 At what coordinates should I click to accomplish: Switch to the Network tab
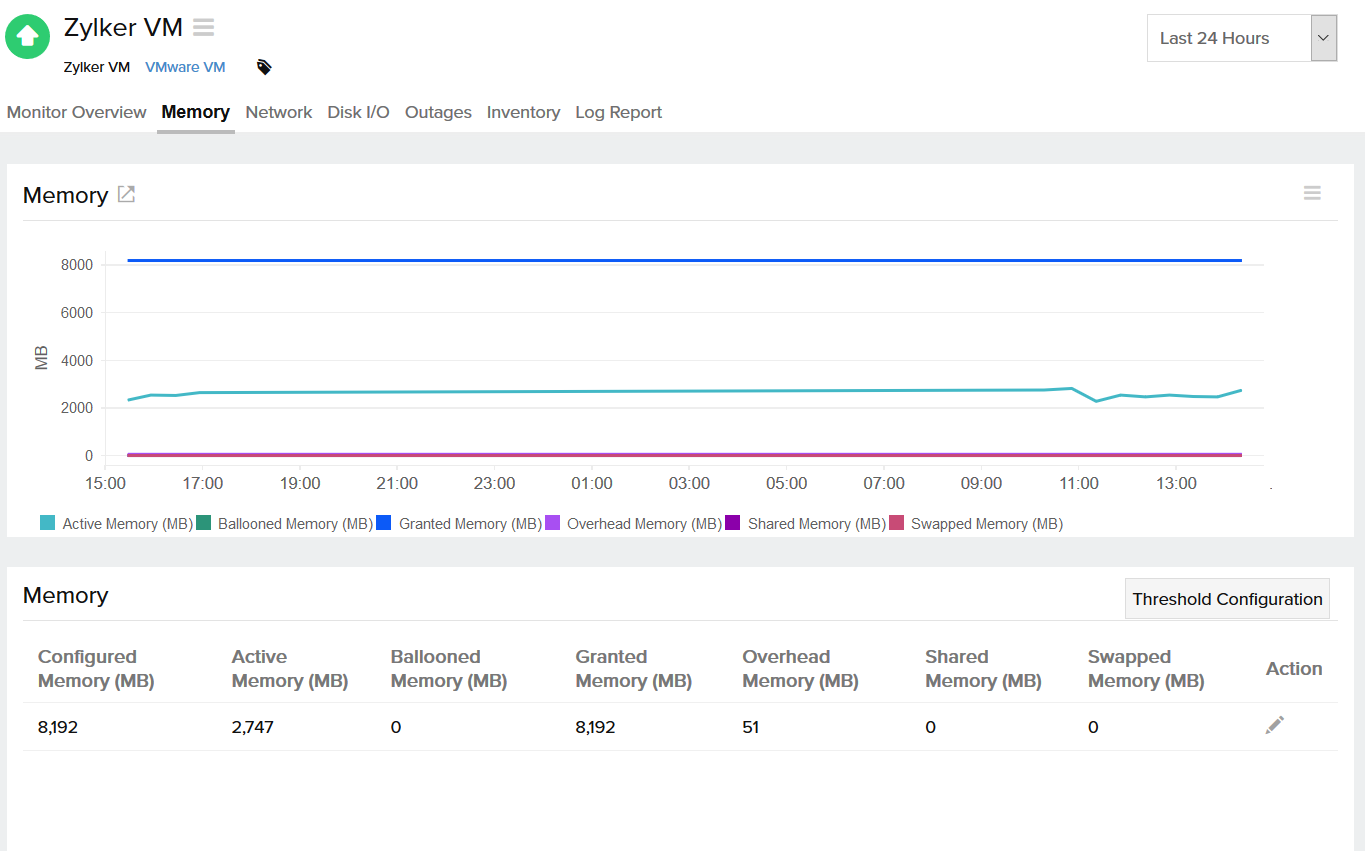point(278,112)
